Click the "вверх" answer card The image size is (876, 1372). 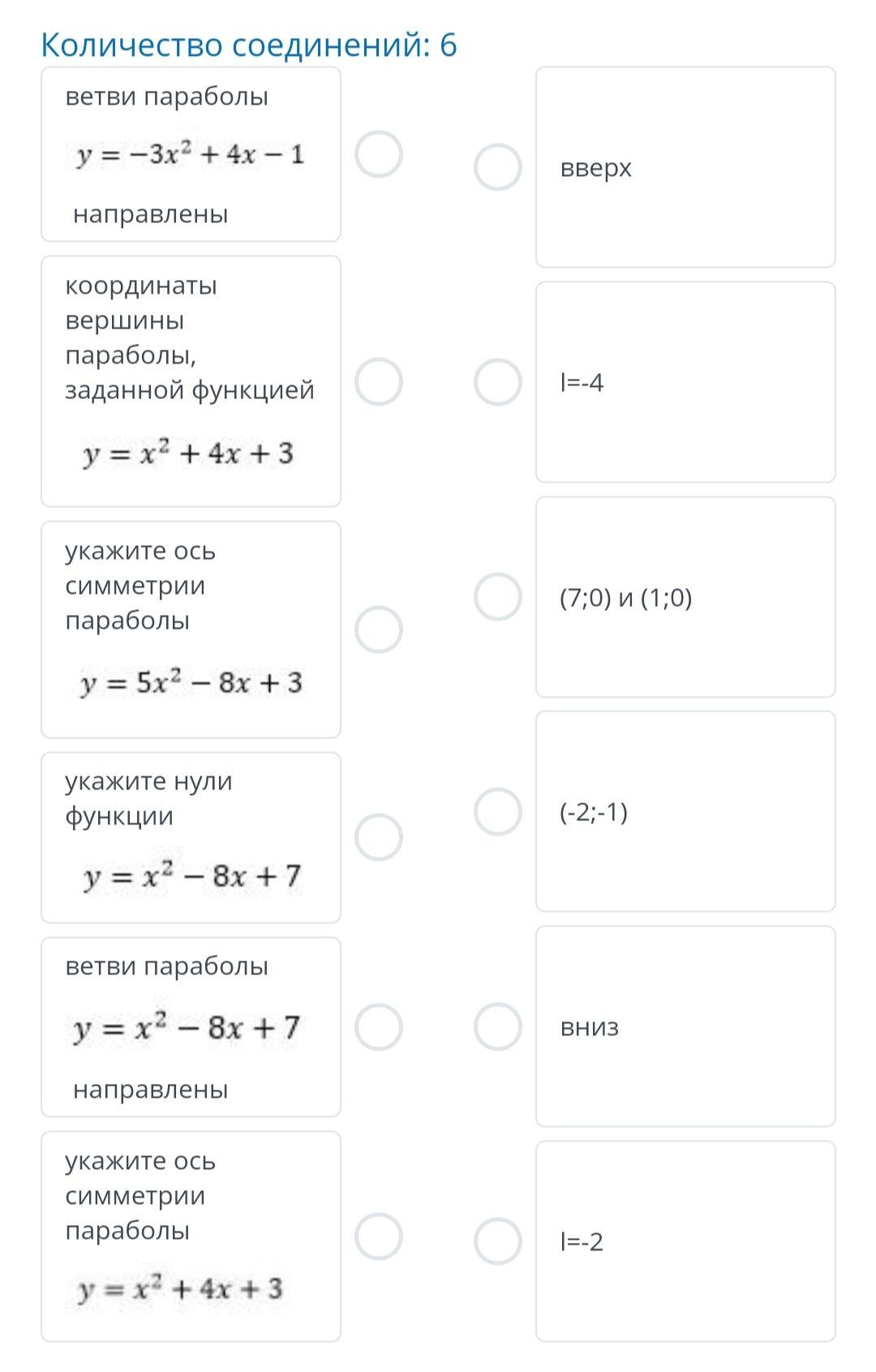point(685,167)
